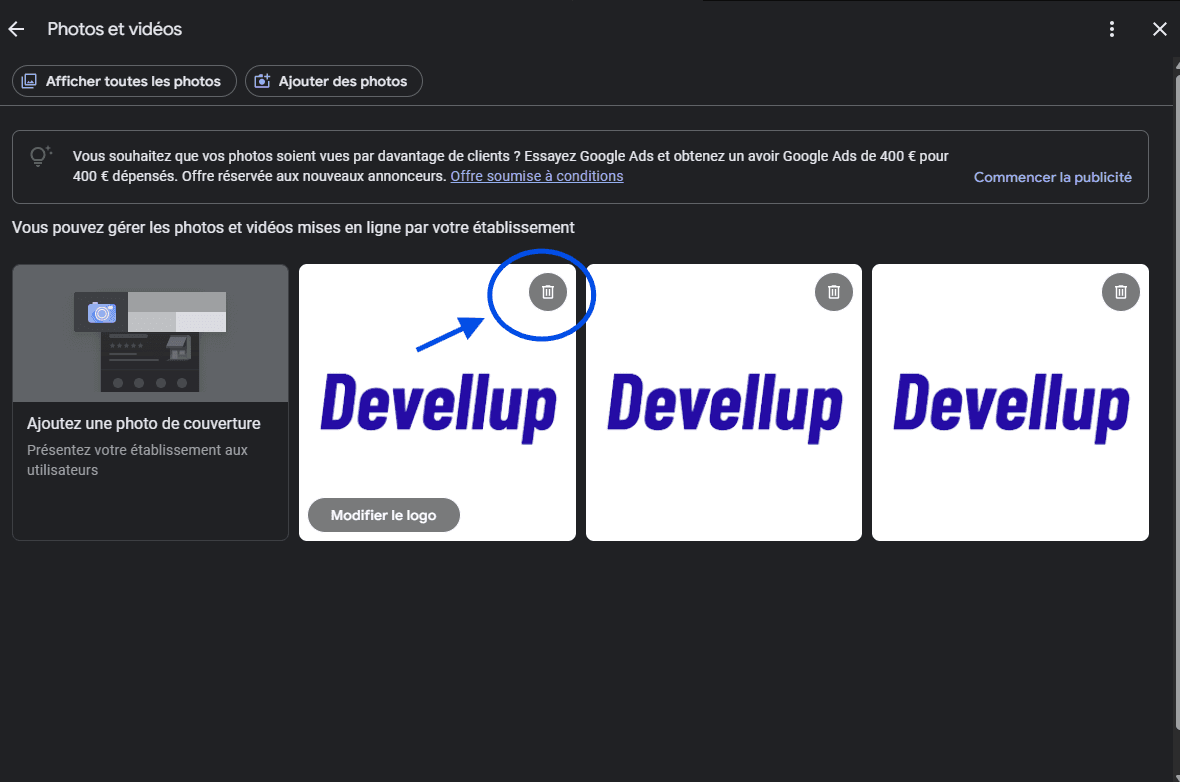
Task: Select the photos icon on Afficher toutes les photos
Action: coord(29,81)
